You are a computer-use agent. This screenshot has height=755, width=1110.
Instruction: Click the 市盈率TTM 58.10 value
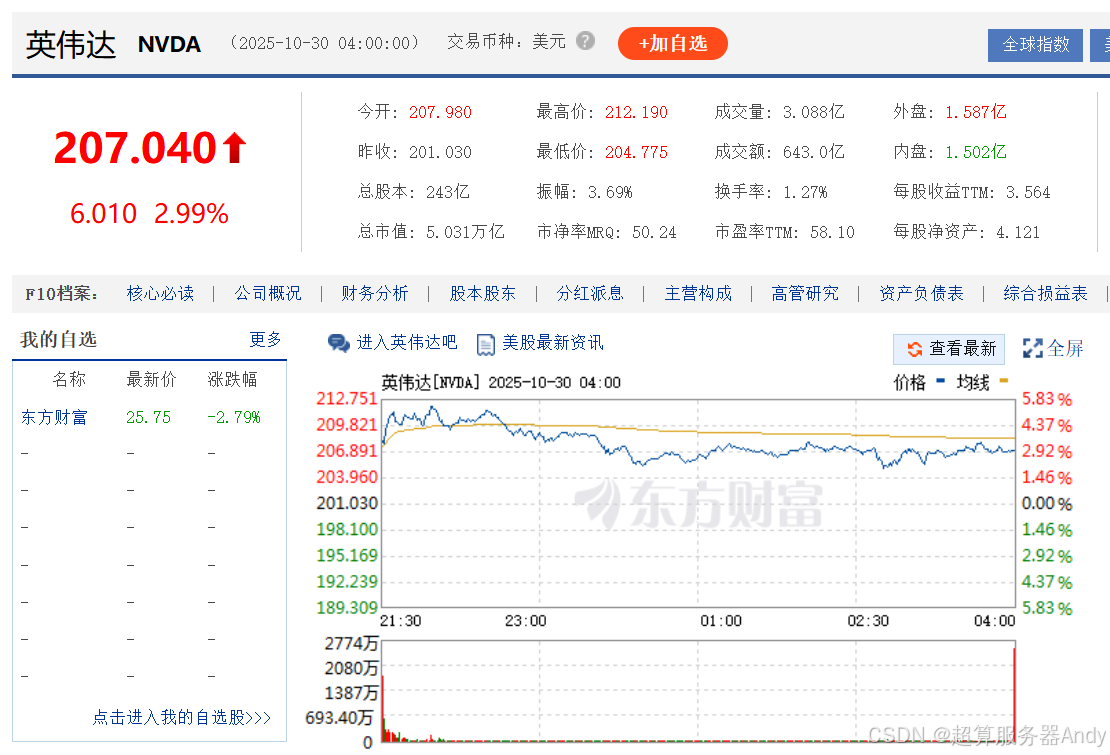point(832,232)
